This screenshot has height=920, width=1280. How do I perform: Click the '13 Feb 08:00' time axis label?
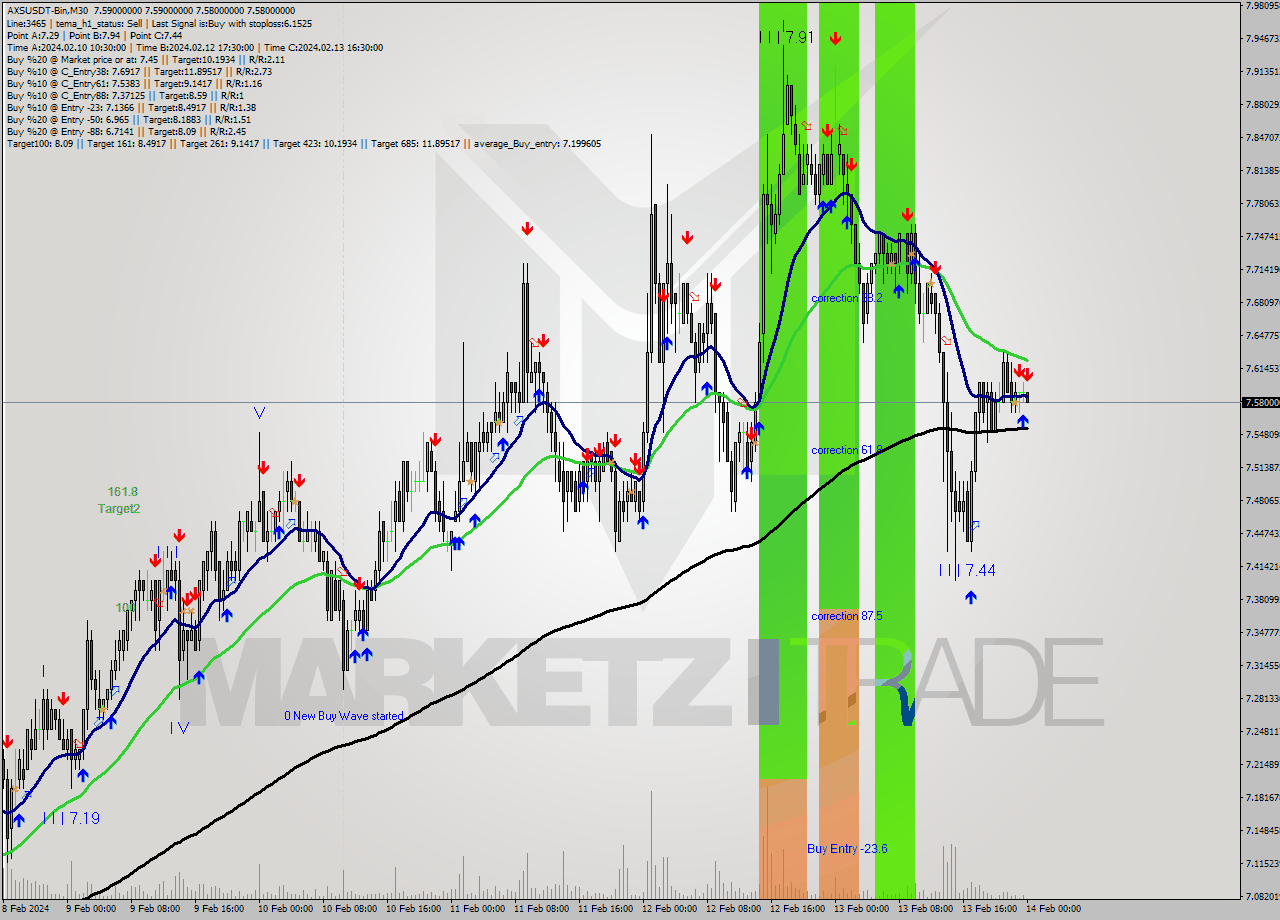(x=925, y=909)
